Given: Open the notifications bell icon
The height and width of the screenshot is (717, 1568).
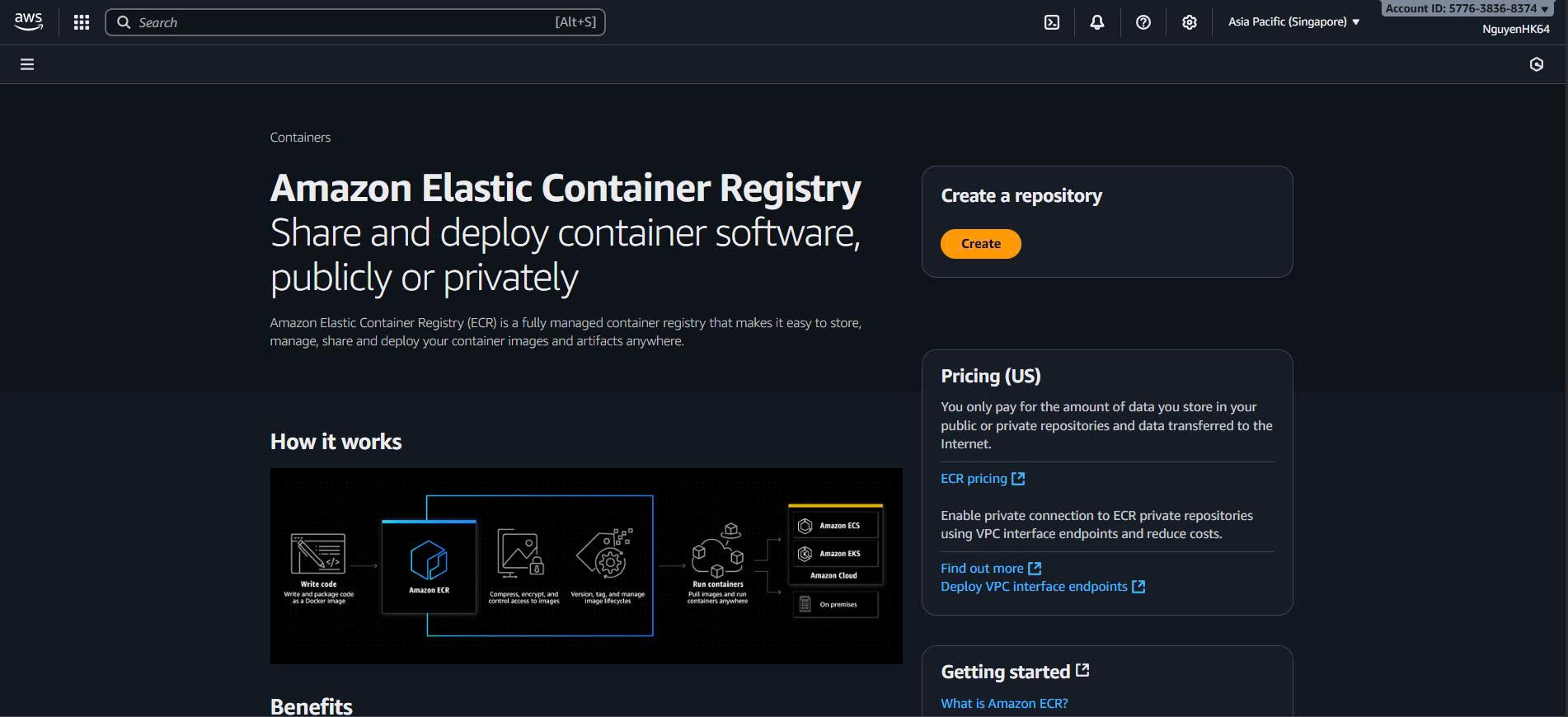Looking at the screenshot, I should coord(1097,22).
